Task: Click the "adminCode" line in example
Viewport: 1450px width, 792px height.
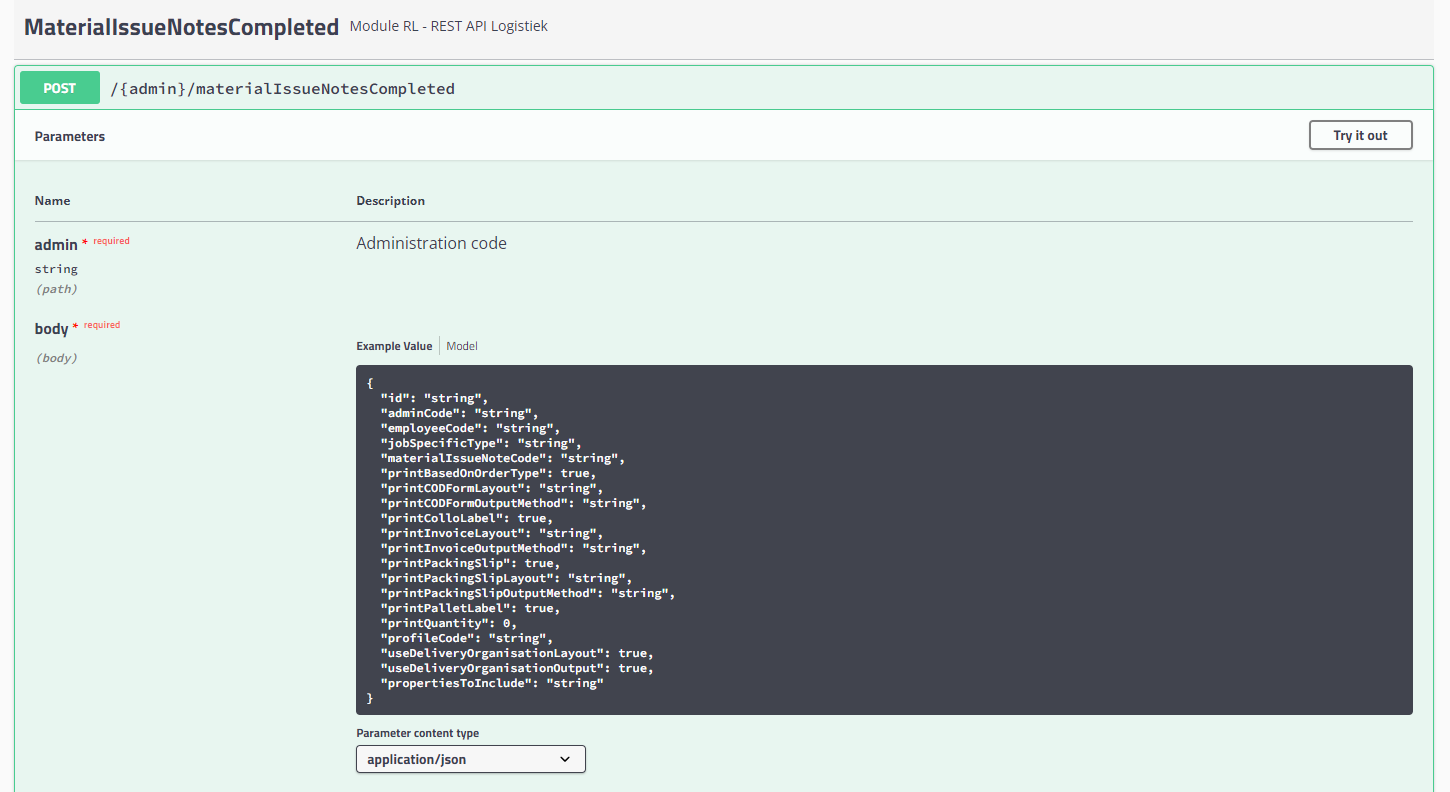Action: coord(459,413)
